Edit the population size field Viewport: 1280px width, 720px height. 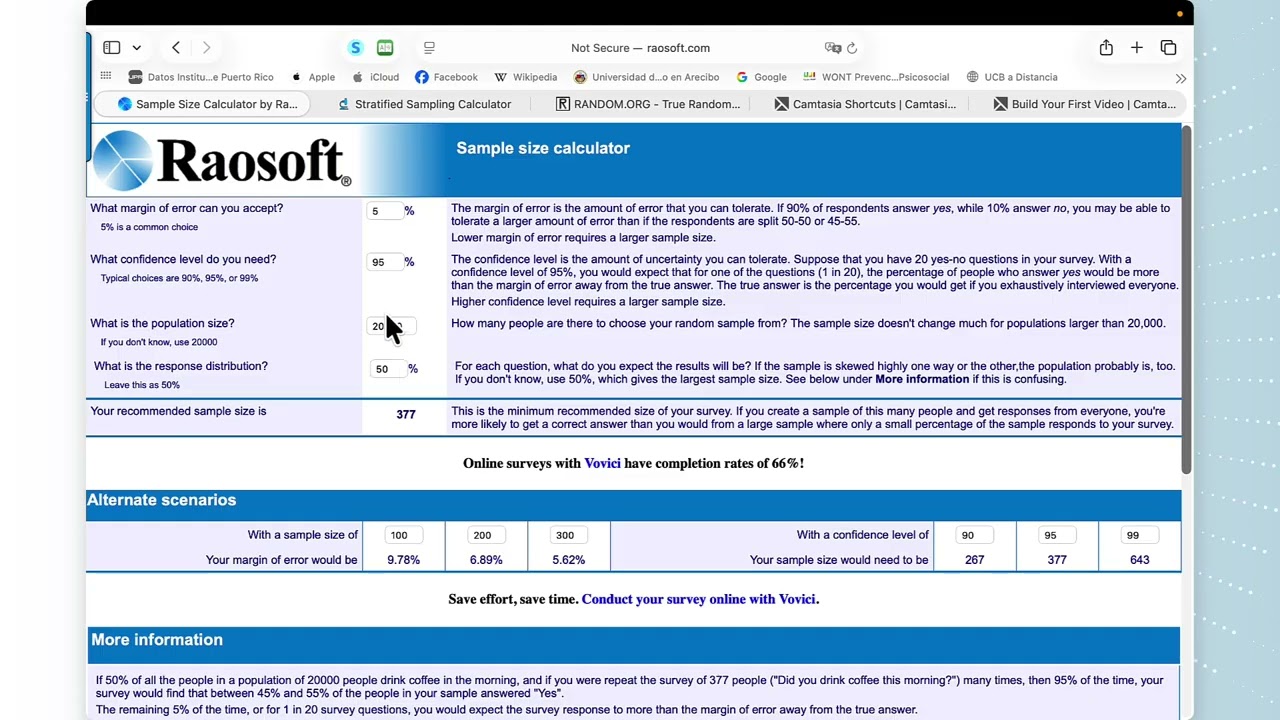391,326
